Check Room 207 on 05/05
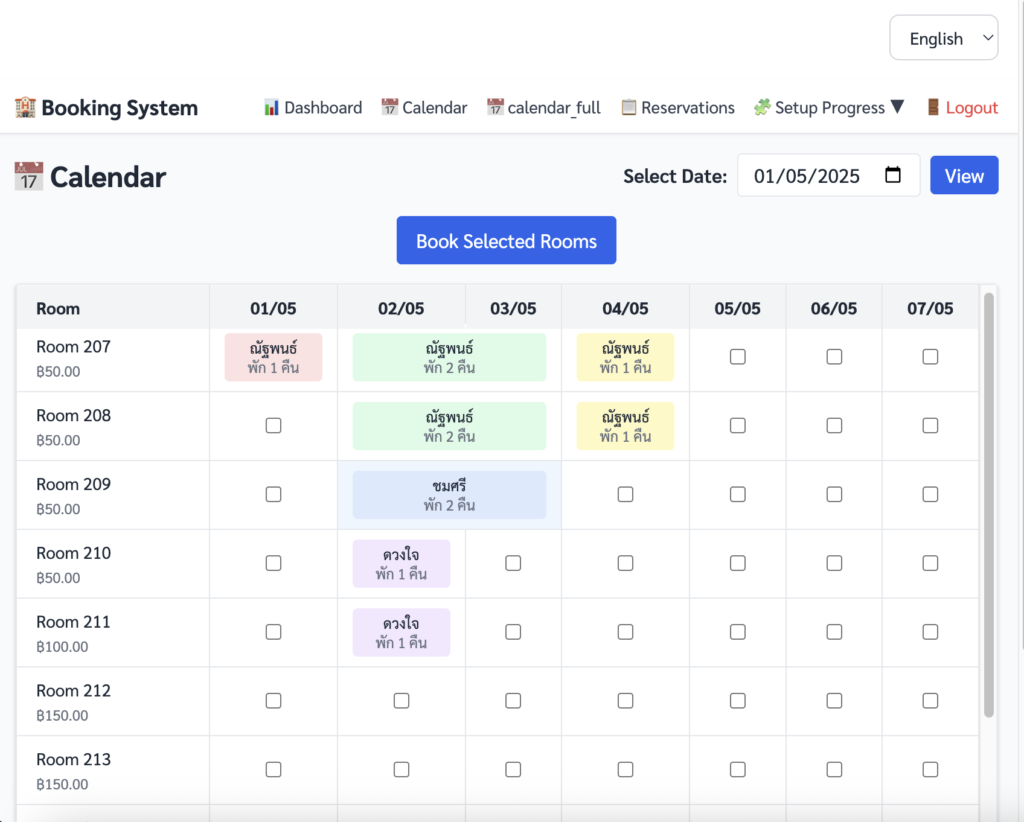Screen dimensions: 1024x822 click(x=737, y=356)
